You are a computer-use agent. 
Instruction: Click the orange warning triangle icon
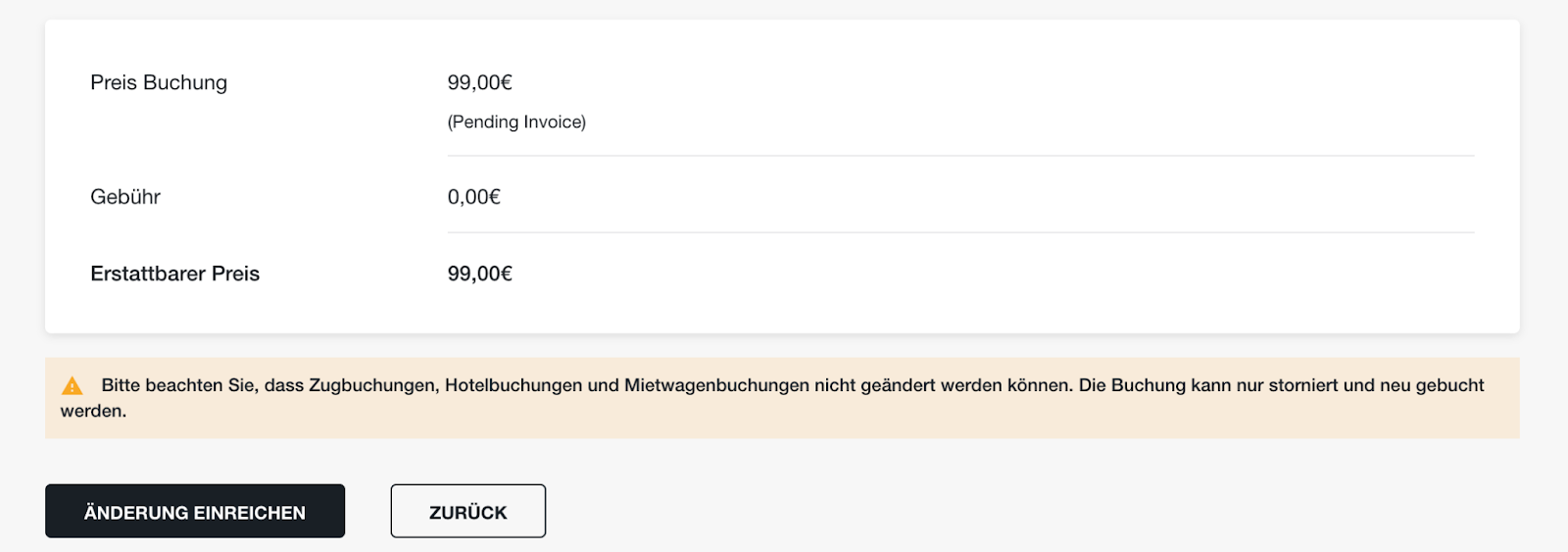click(73, 386)
